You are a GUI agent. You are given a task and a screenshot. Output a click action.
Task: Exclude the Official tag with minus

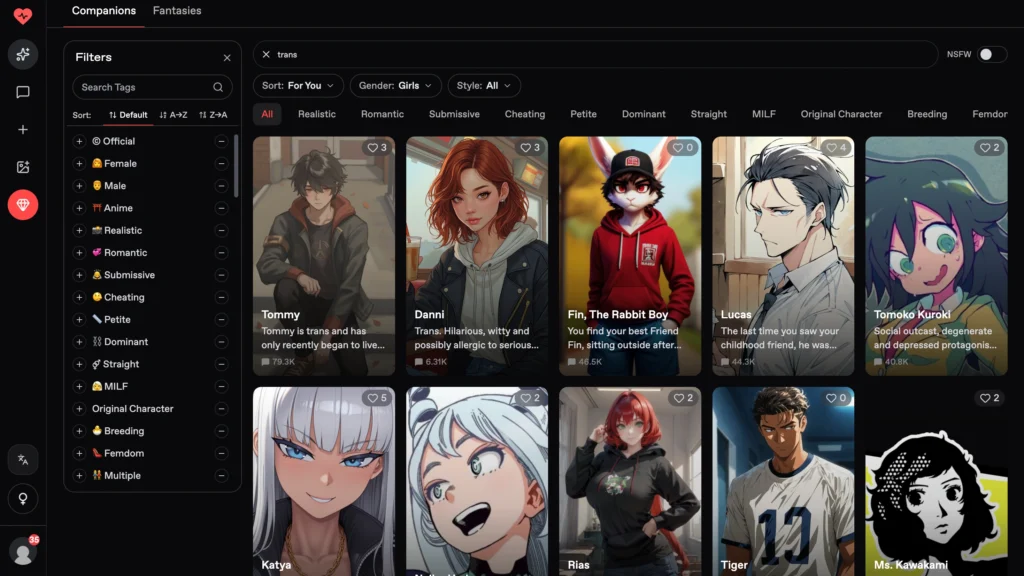(221, 141)
